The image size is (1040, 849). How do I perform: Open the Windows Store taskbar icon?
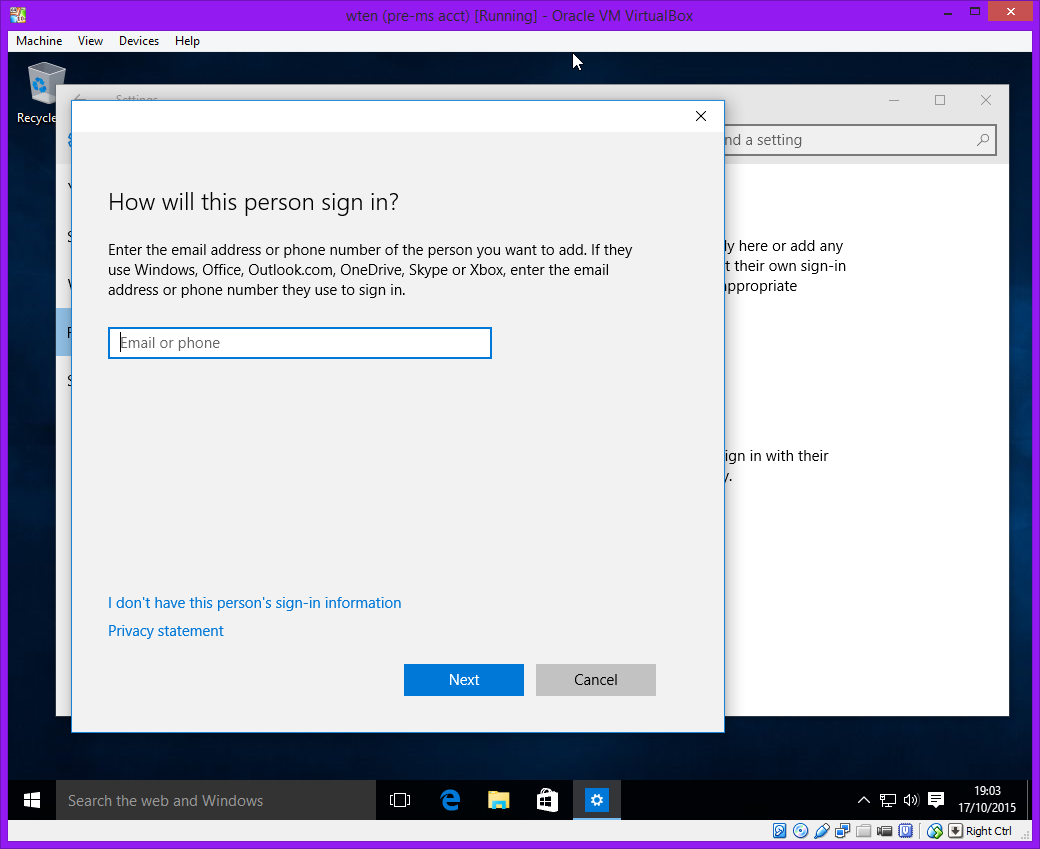point(547,800)
